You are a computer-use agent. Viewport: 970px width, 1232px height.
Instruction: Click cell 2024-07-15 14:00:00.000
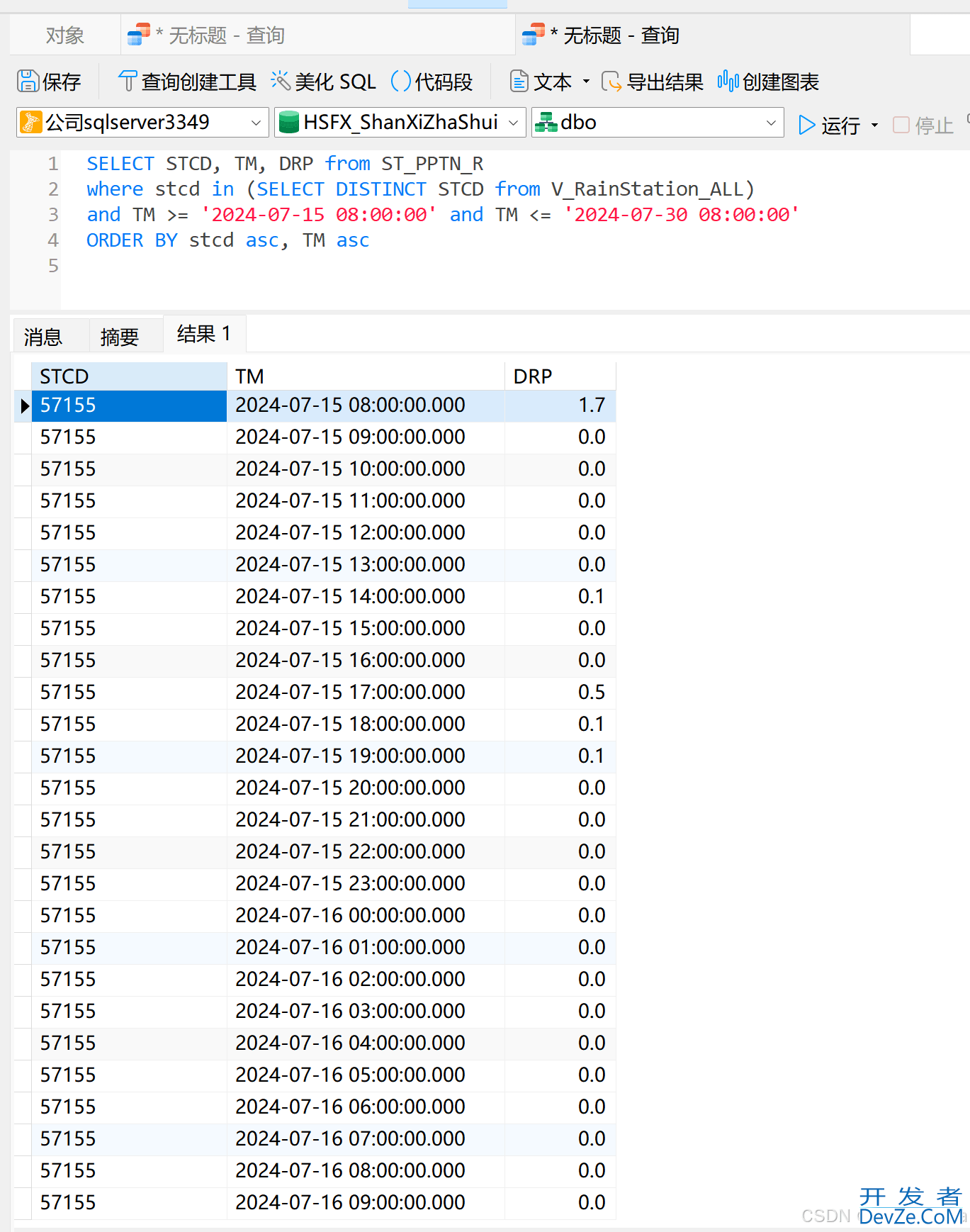366,597
